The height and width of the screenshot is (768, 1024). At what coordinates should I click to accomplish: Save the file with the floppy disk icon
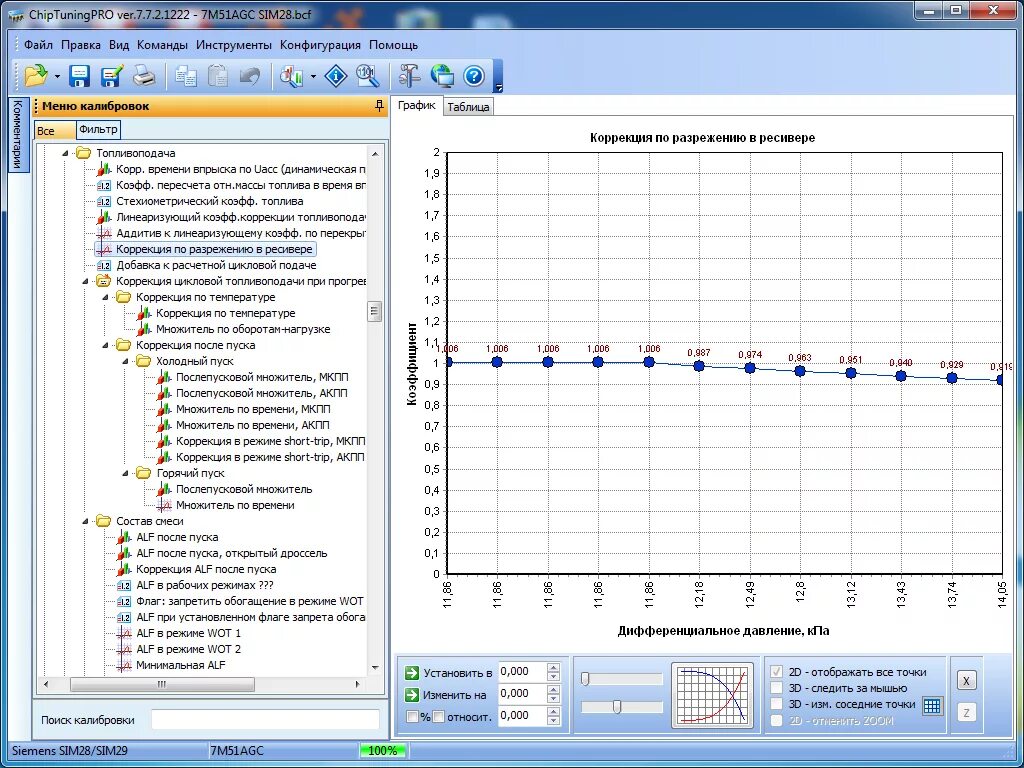pyautogui.click(x=80, y=76)
